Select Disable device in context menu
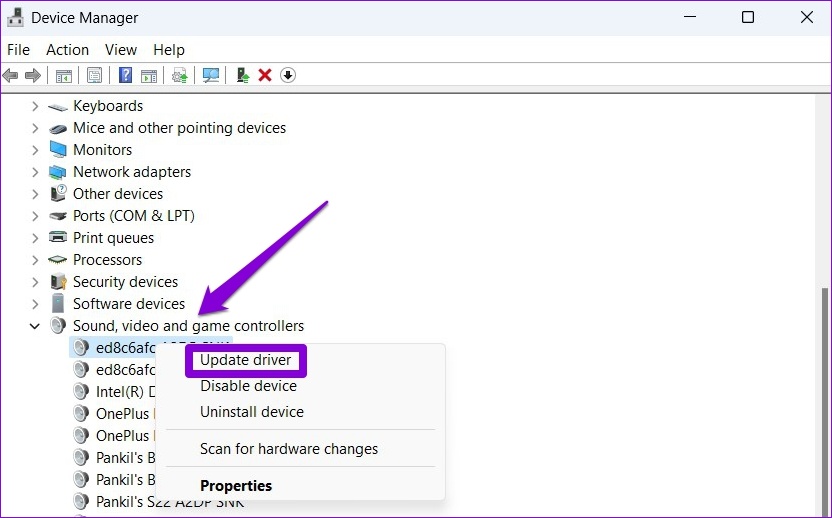Viewport: 832px width, 518px height. (x=248, y=386)
